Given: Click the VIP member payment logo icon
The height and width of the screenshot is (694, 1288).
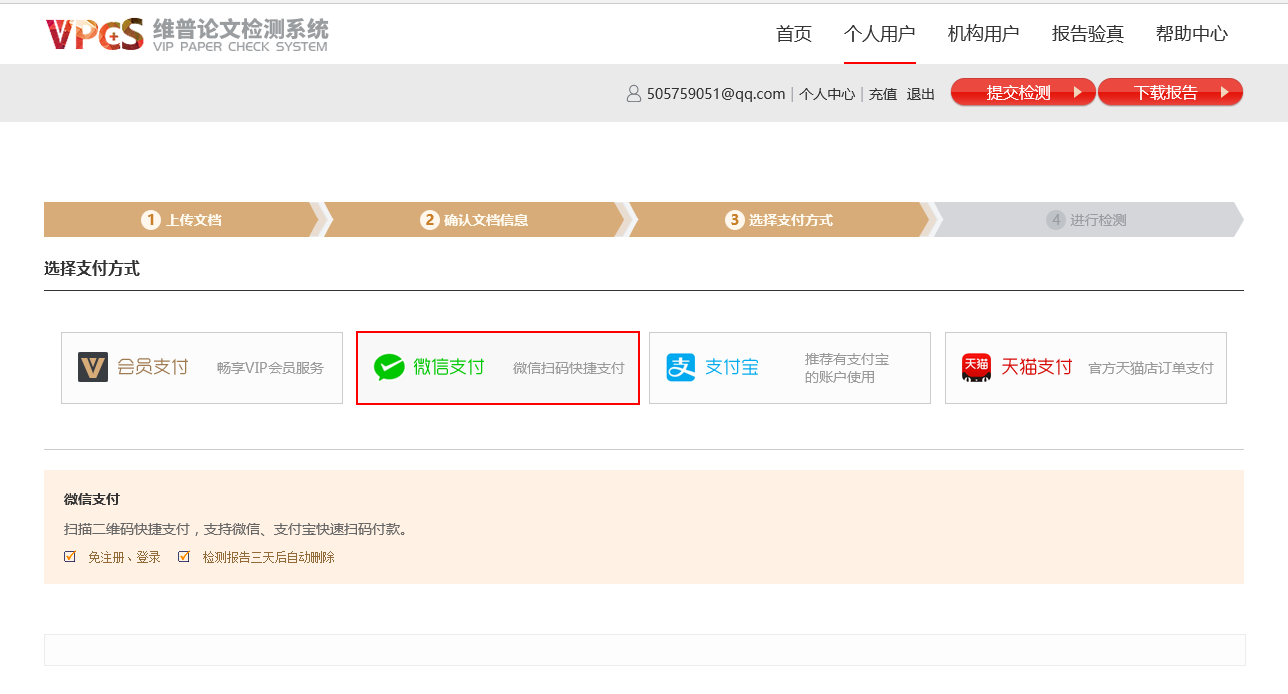Looking at the screenshot, I should point(93,367).
